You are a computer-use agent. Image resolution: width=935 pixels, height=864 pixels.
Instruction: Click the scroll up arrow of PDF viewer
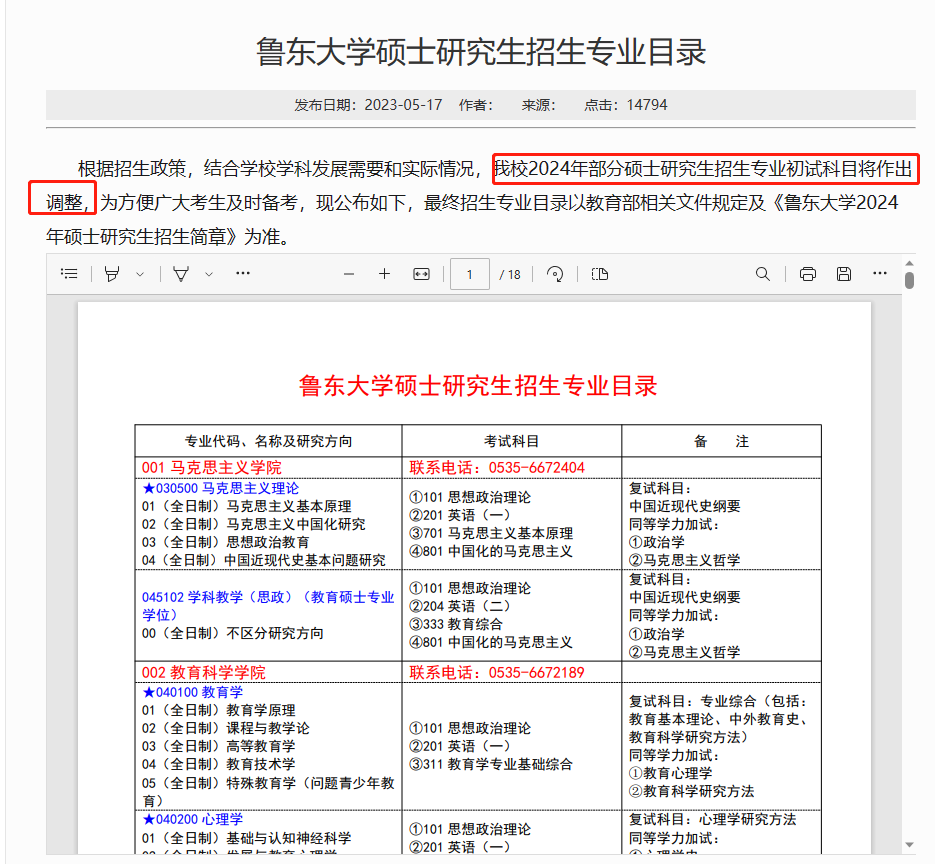pos(909,261)
